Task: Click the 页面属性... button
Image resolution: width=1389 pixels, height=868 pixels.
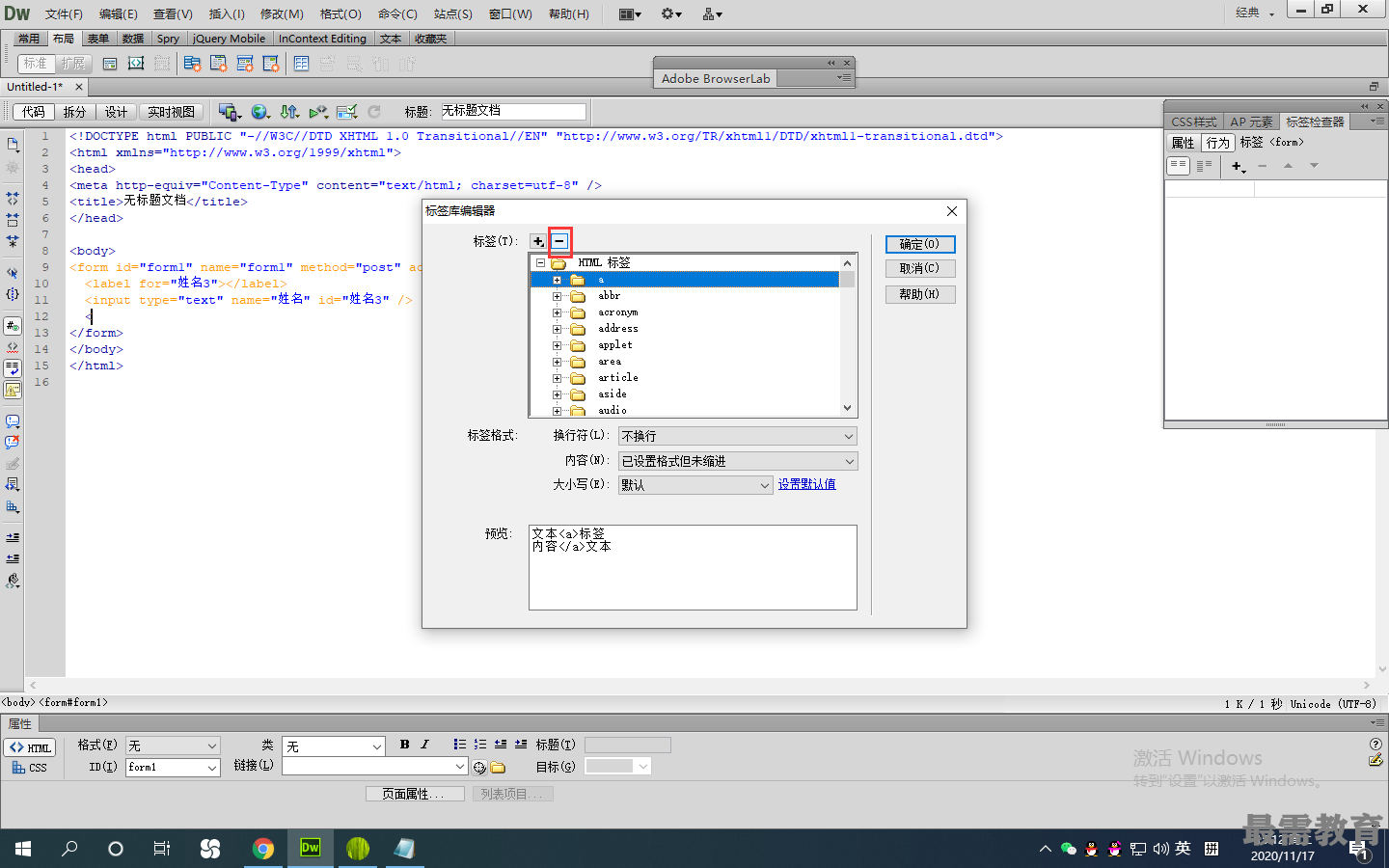Action: [x=415, y=794]
